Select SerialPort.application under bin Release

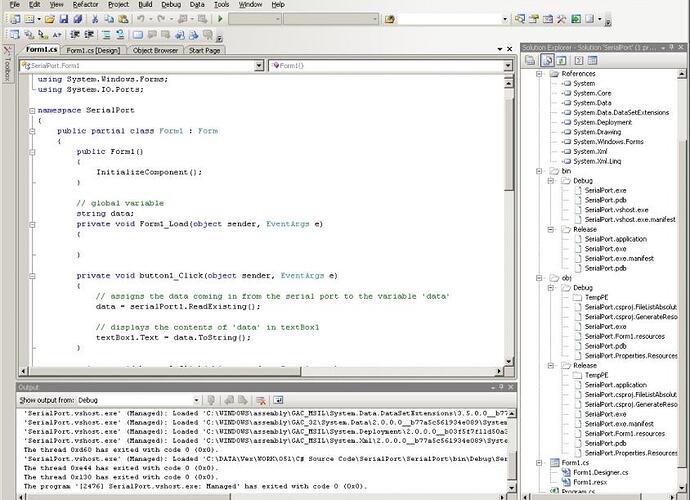click(x=616, y=239)
